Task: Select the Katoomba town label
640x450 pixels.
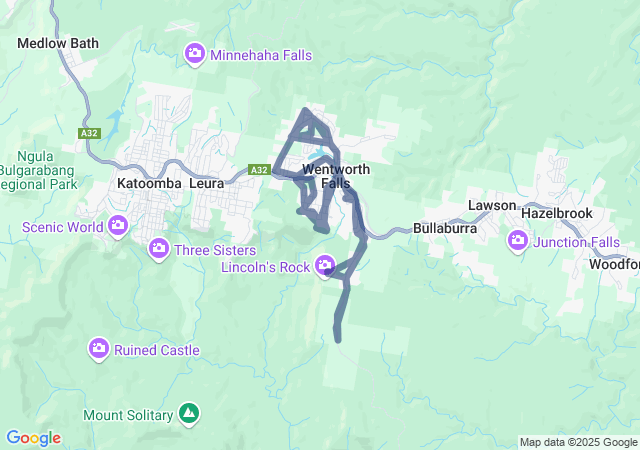Action: tap(149, 183)
